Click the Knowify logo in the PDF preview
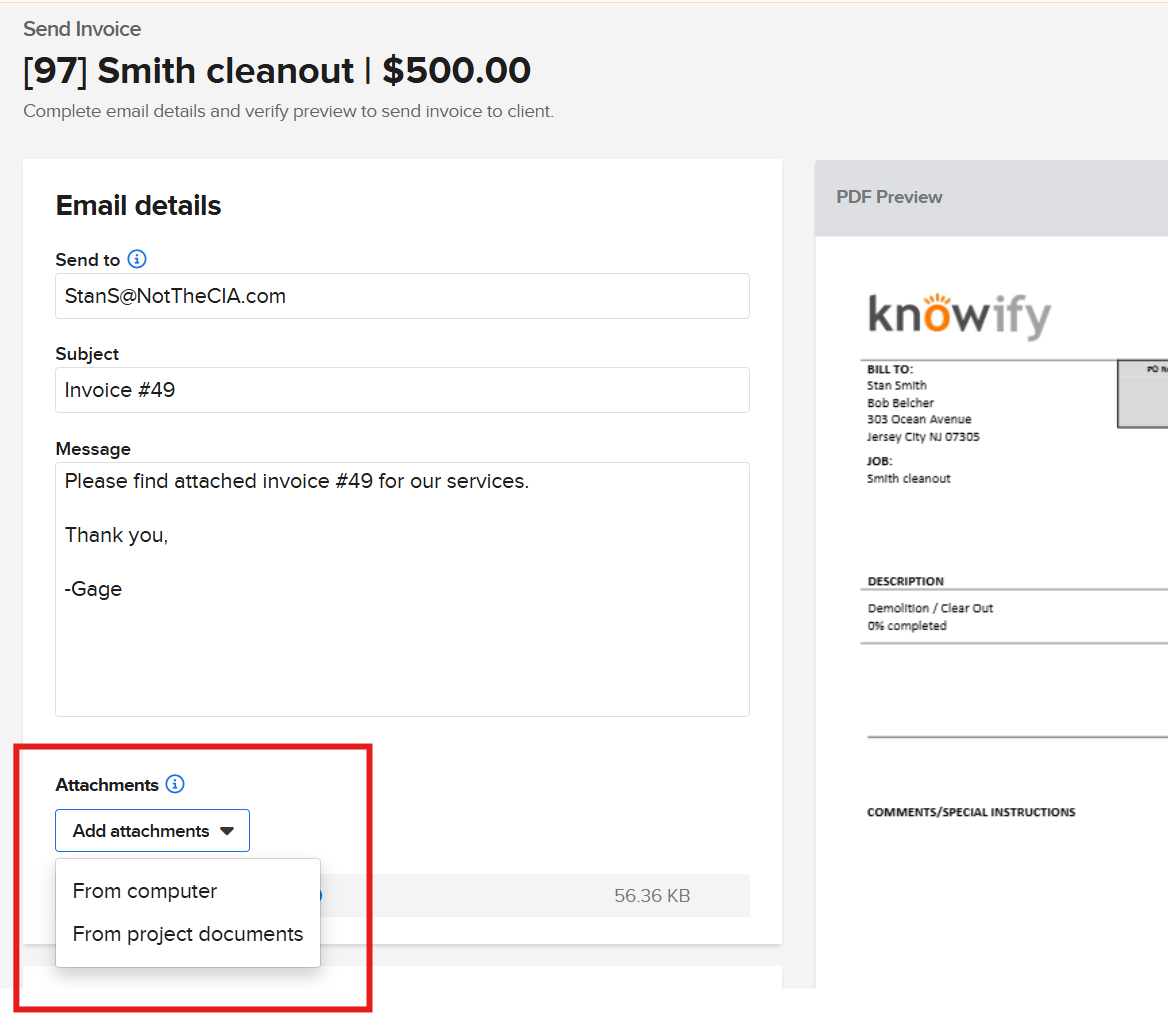Screen dimensions: 1168x1013 point(959,315)
